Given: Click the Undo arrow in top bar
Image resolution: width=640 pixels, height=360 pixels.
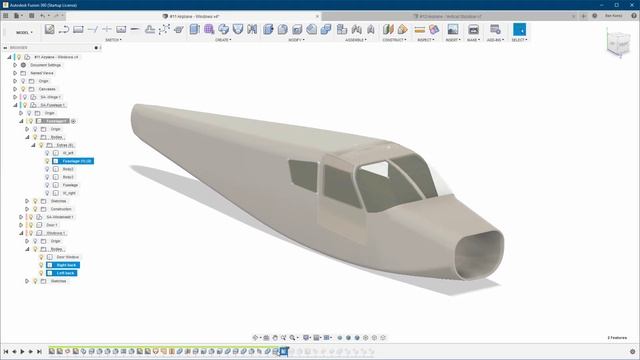Looking at the screenshot, I should tap(42, 16).
